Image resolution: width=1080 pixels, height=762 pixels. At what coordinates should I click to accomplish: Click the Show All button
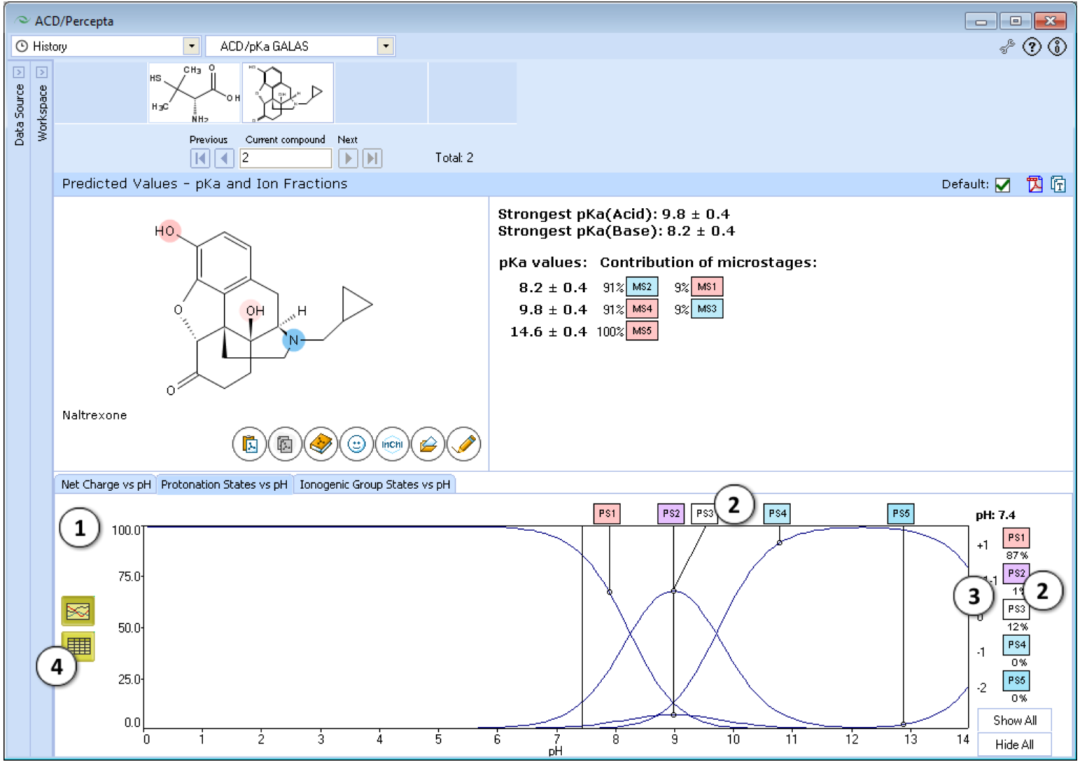point(1014,720)
